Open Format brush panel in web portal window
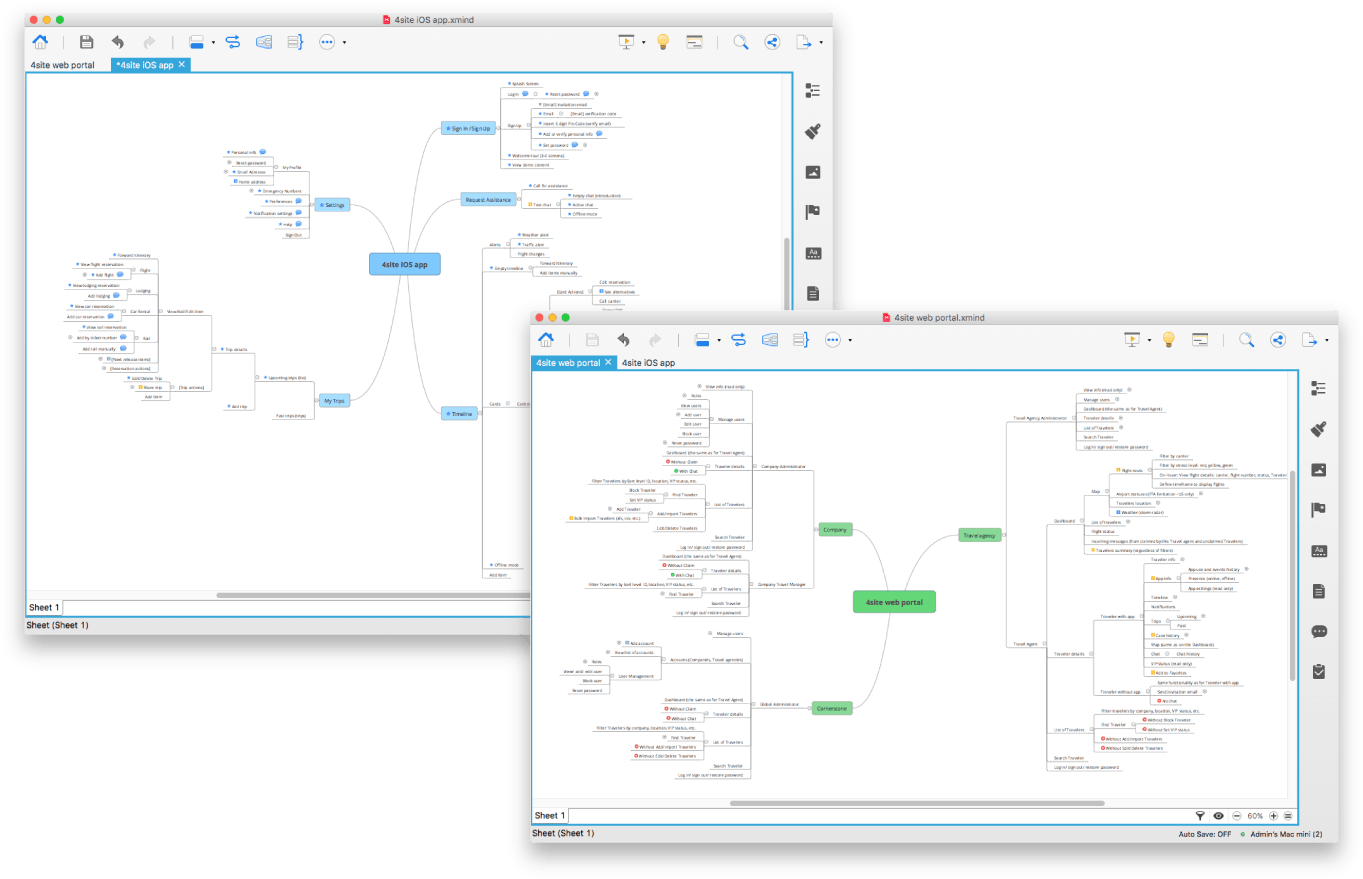Screen dimensions: 1363x879 click(1319, 429)
